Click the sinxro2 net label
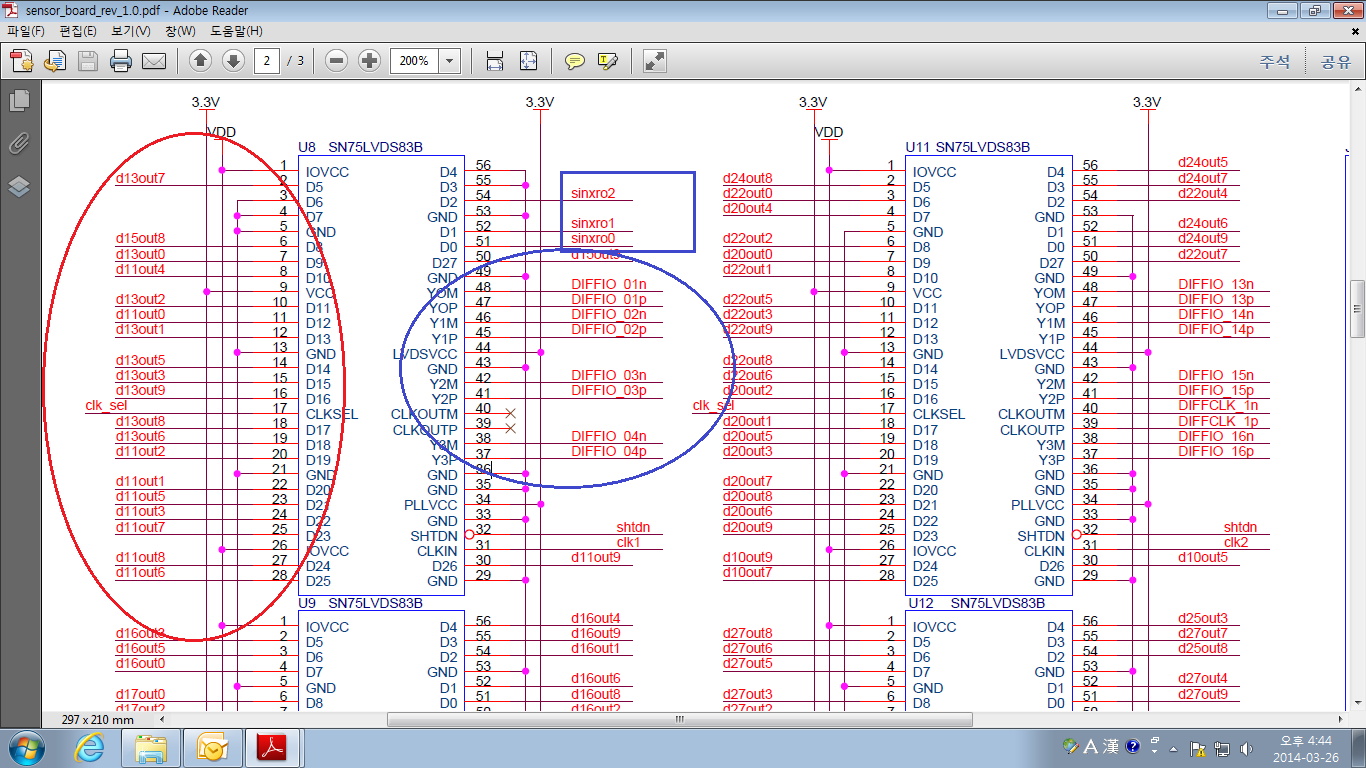 point(593,193)
